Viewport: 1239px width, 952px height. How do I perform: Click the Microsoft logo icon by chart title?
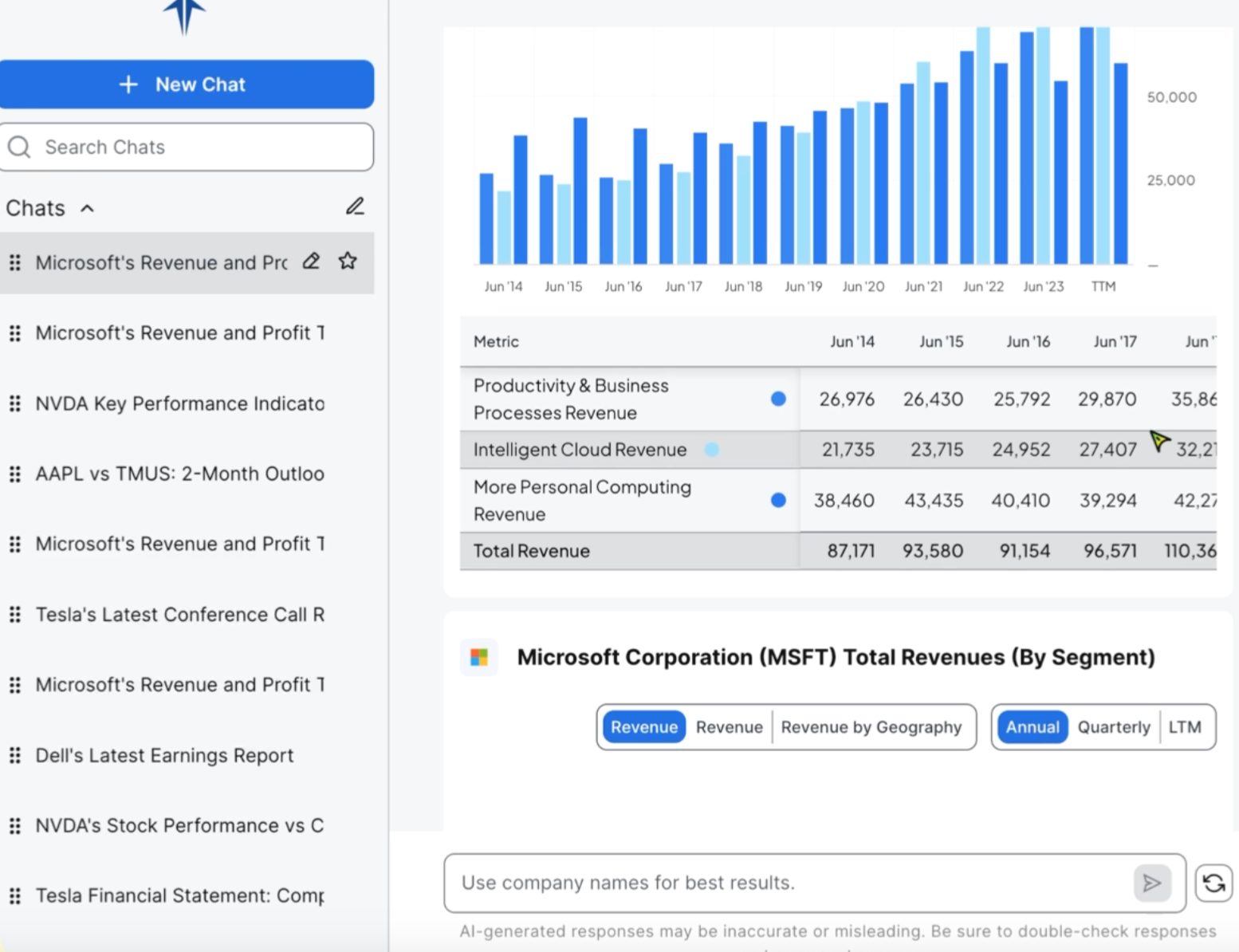coord(479,657)
